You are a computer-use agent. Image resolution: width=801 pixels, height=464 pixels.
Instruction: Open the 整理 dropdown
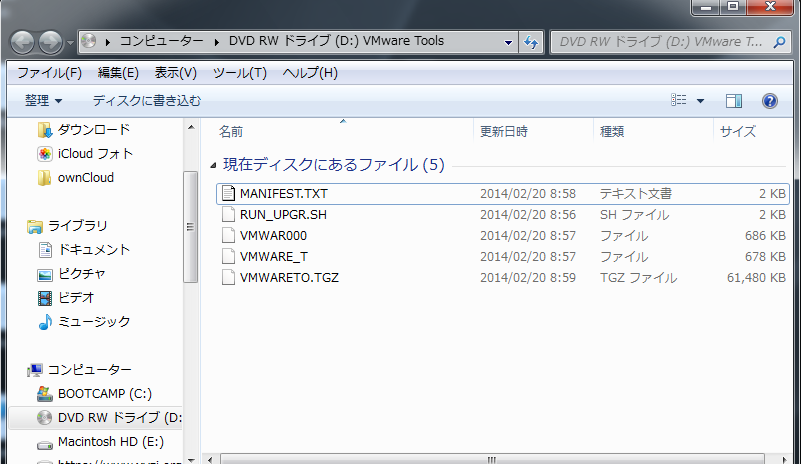point(43,101)
